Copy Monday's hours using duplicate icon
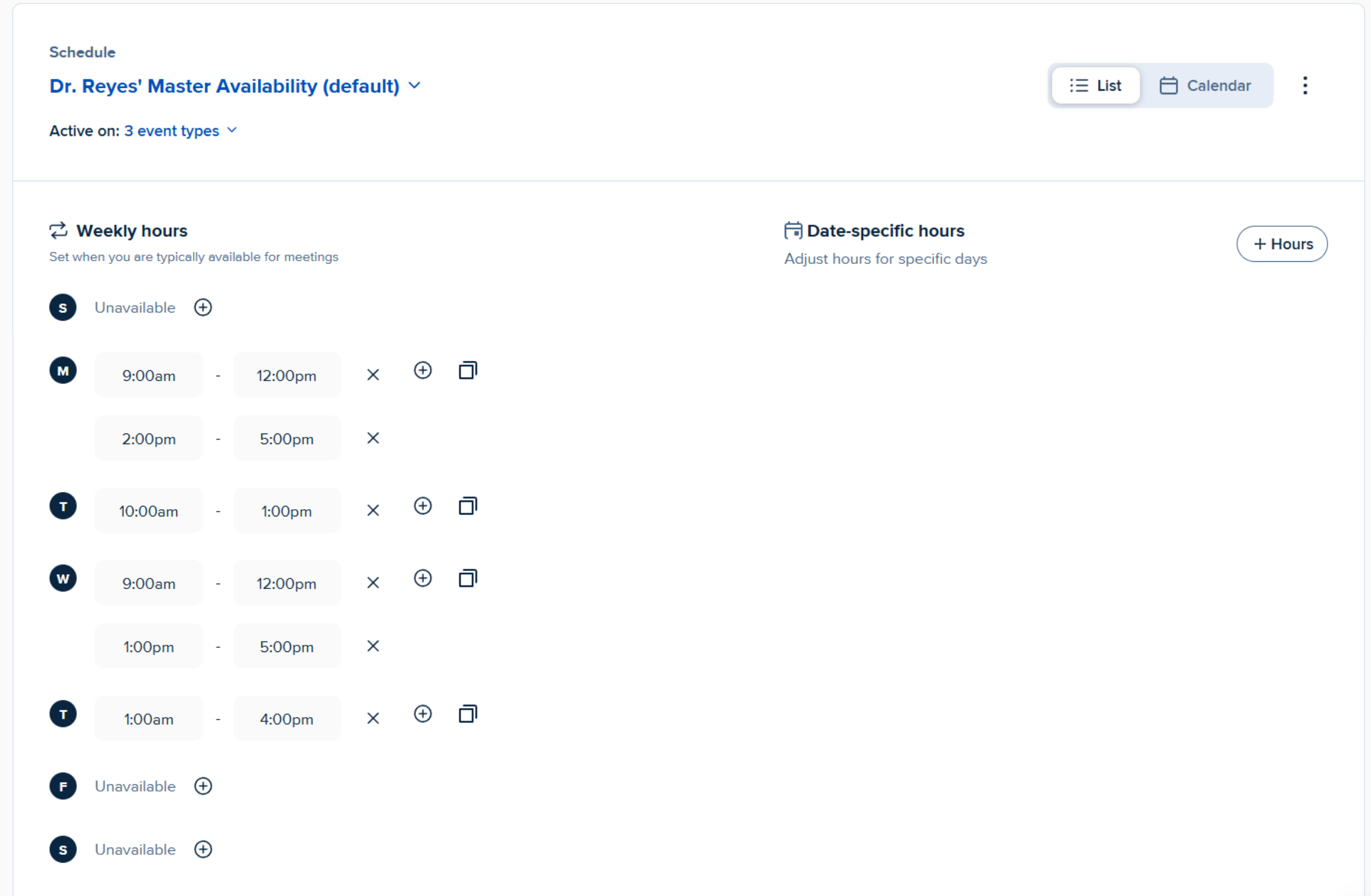The width and height of the screenshot is (1371, 896). tap(468, 370)
